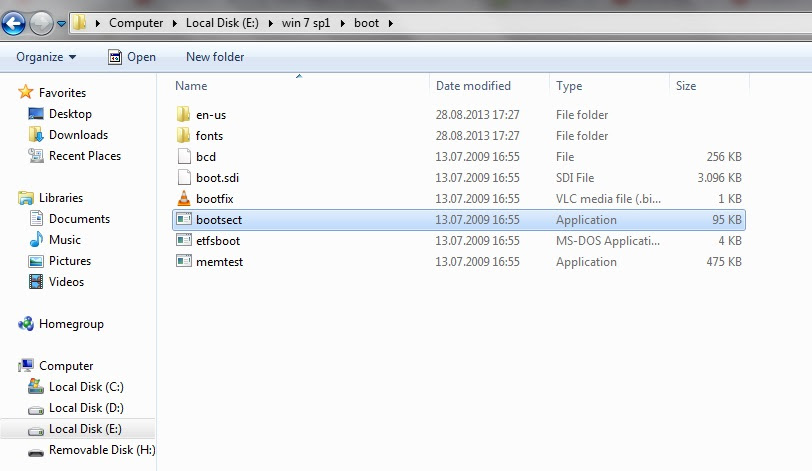Click the boot breadcrumb segment

[x=366, y=23]
